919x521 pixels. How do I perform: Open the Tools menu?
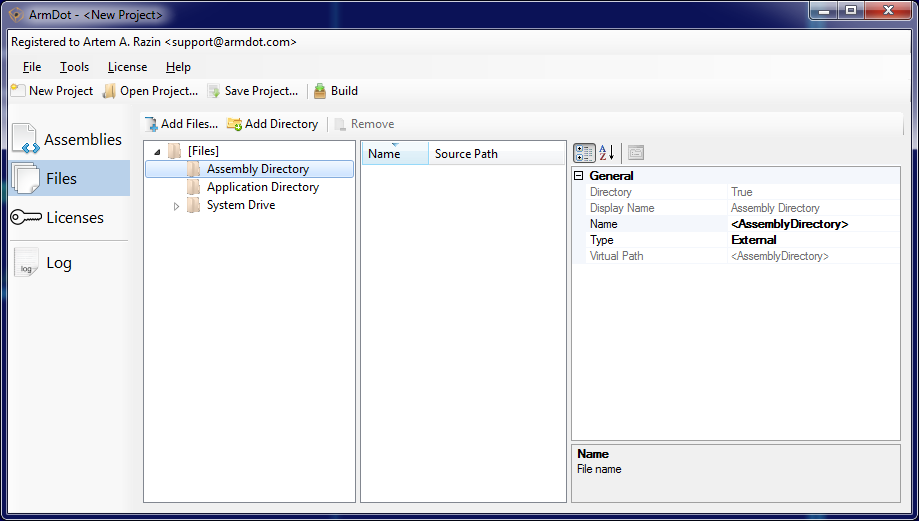point(74,67)
